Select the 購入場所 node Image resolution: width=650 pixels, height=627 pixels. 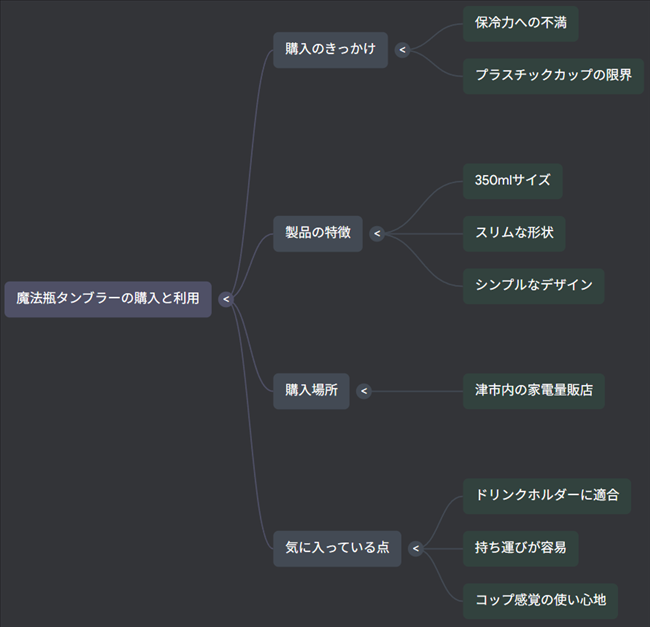tap(311, 391)
